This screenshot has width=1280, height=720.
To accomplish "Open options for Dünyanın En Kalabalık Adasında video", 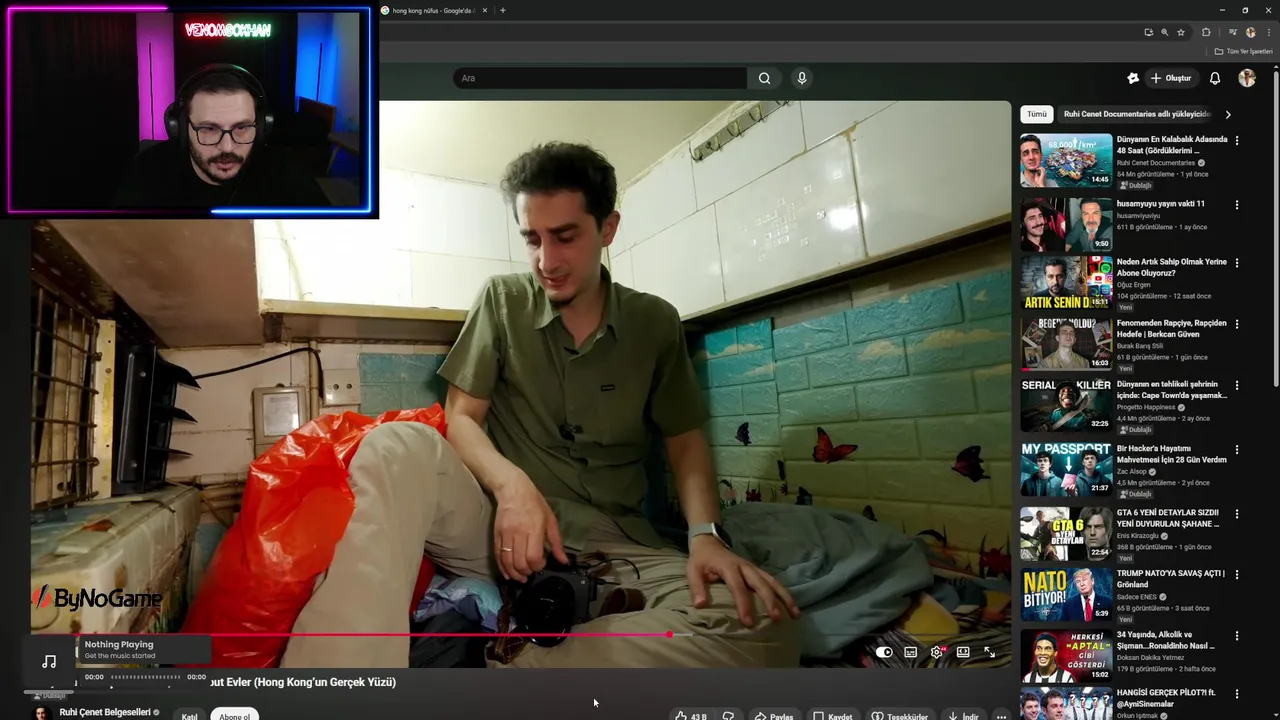I will point(1237,141).
